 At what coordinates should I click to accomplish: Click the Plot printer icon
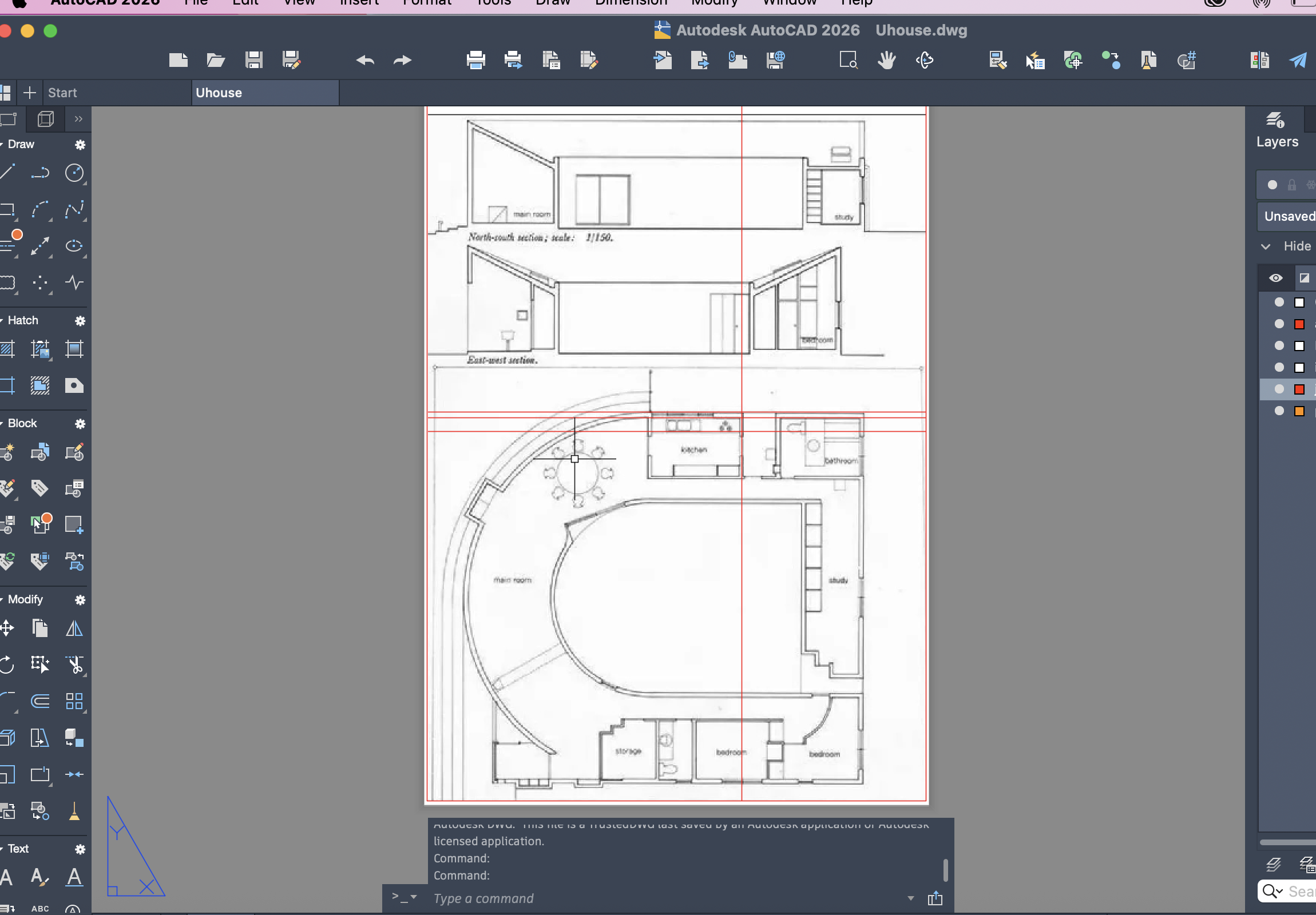click(475, 60)
